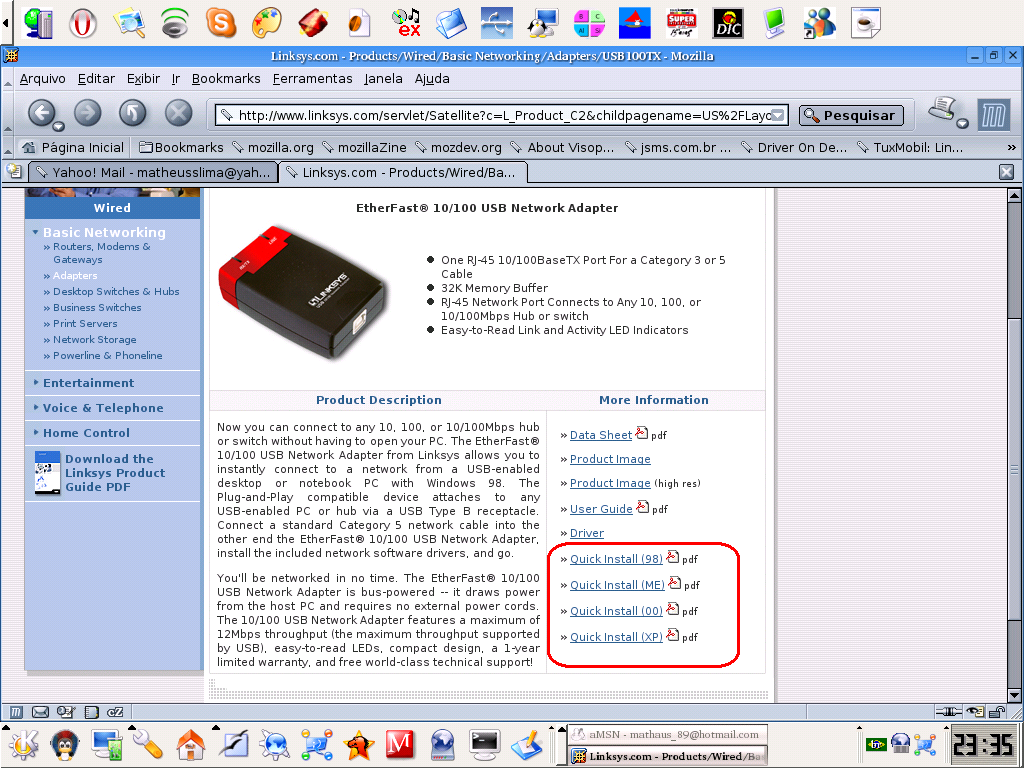Open the periodic table elements icon
The image size is (1024, 768).
click(x=589, y=24)
